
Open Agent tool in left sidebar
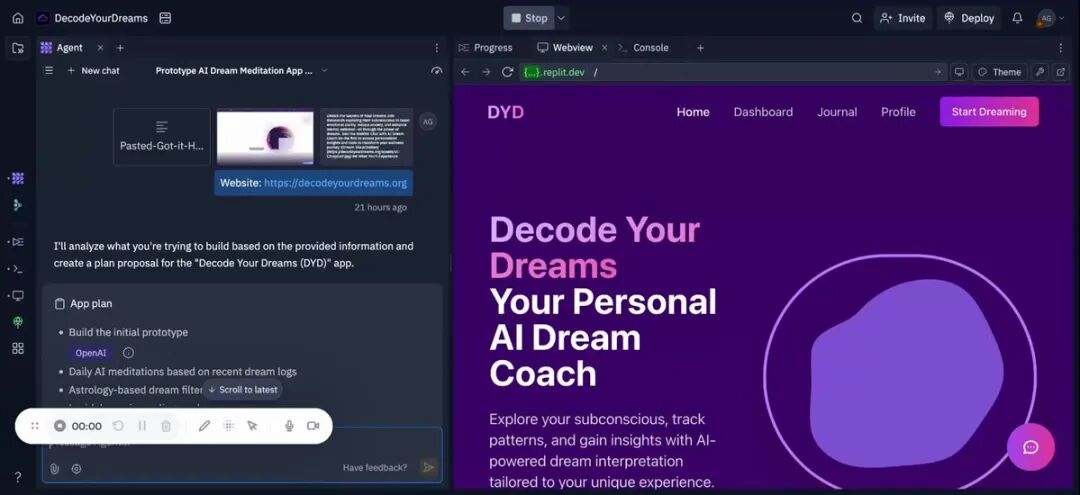pos(18,178)
